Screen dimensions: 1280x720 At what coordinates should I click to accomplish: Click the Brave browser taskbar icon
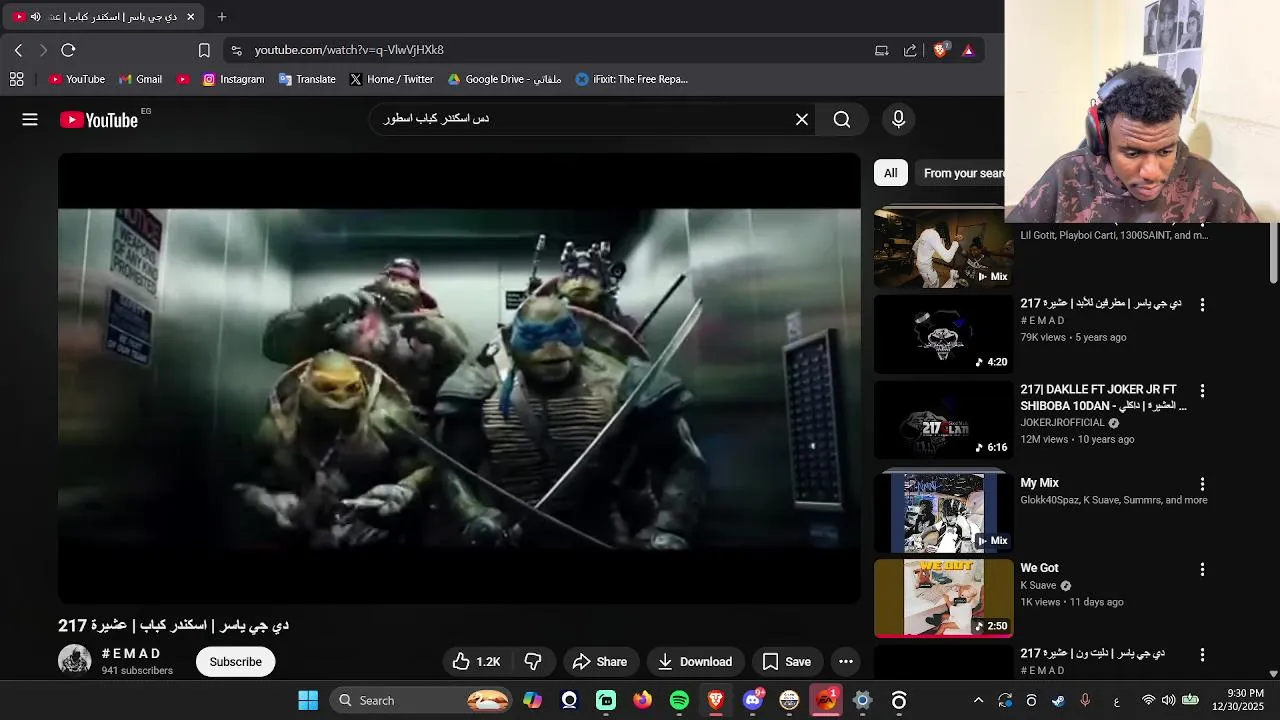[x=716, y=701]
